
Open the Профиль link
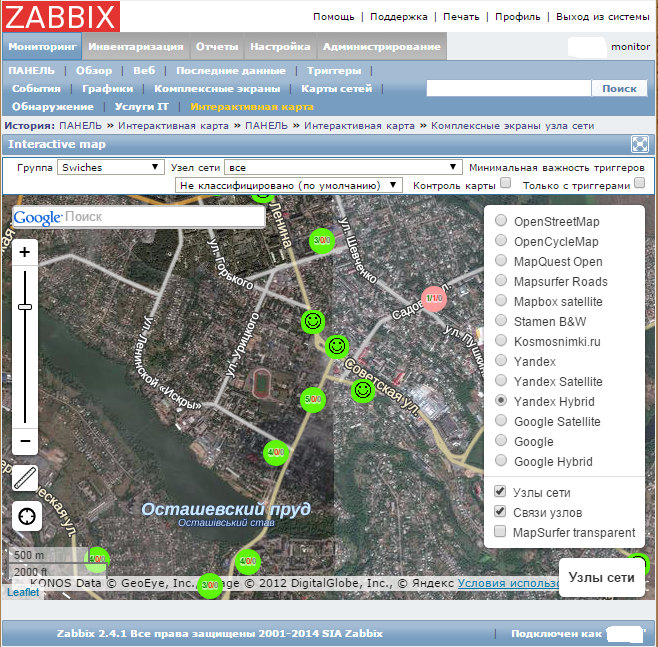tap(518, 17)
